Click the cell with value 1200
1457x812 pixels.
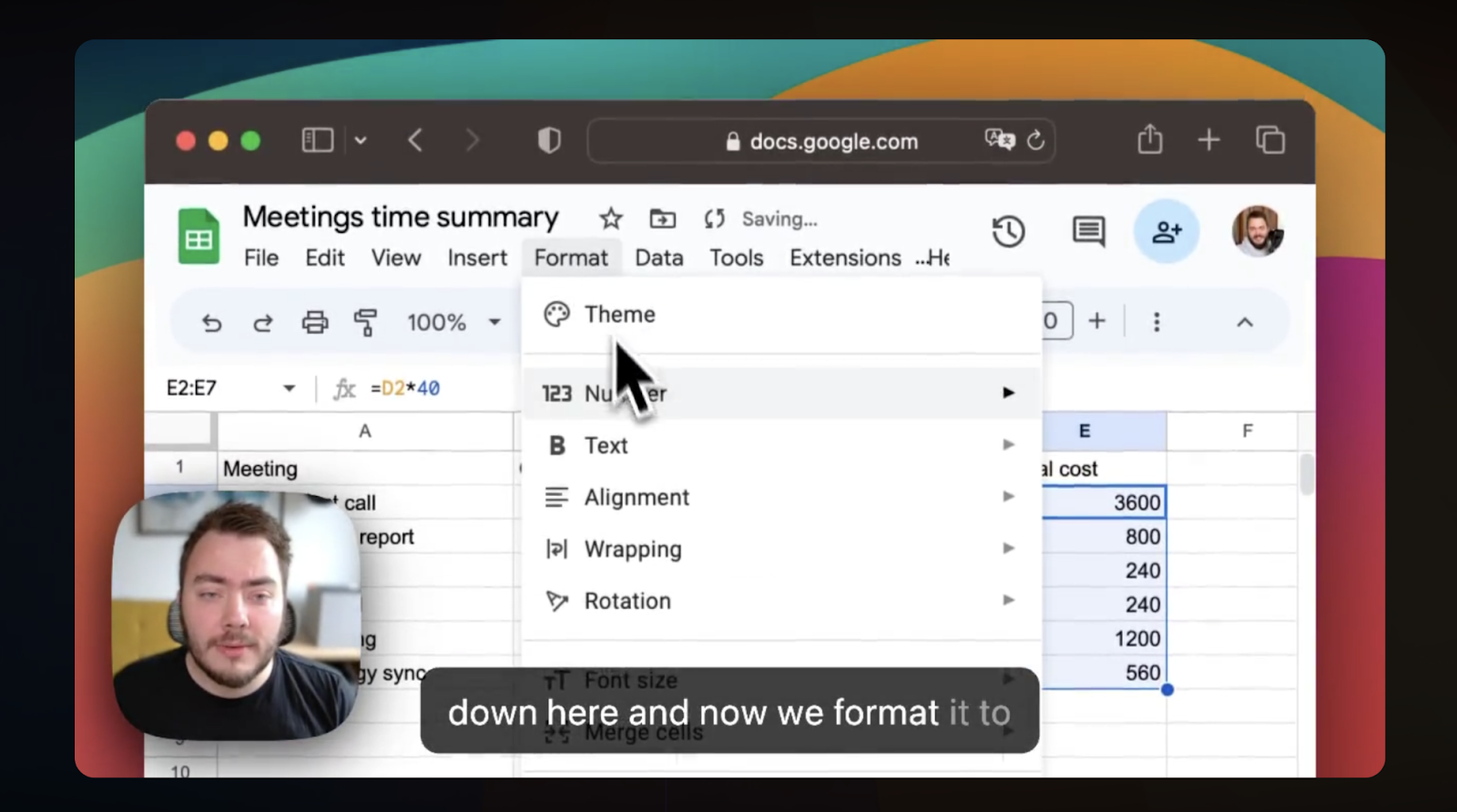[1104, 638]
